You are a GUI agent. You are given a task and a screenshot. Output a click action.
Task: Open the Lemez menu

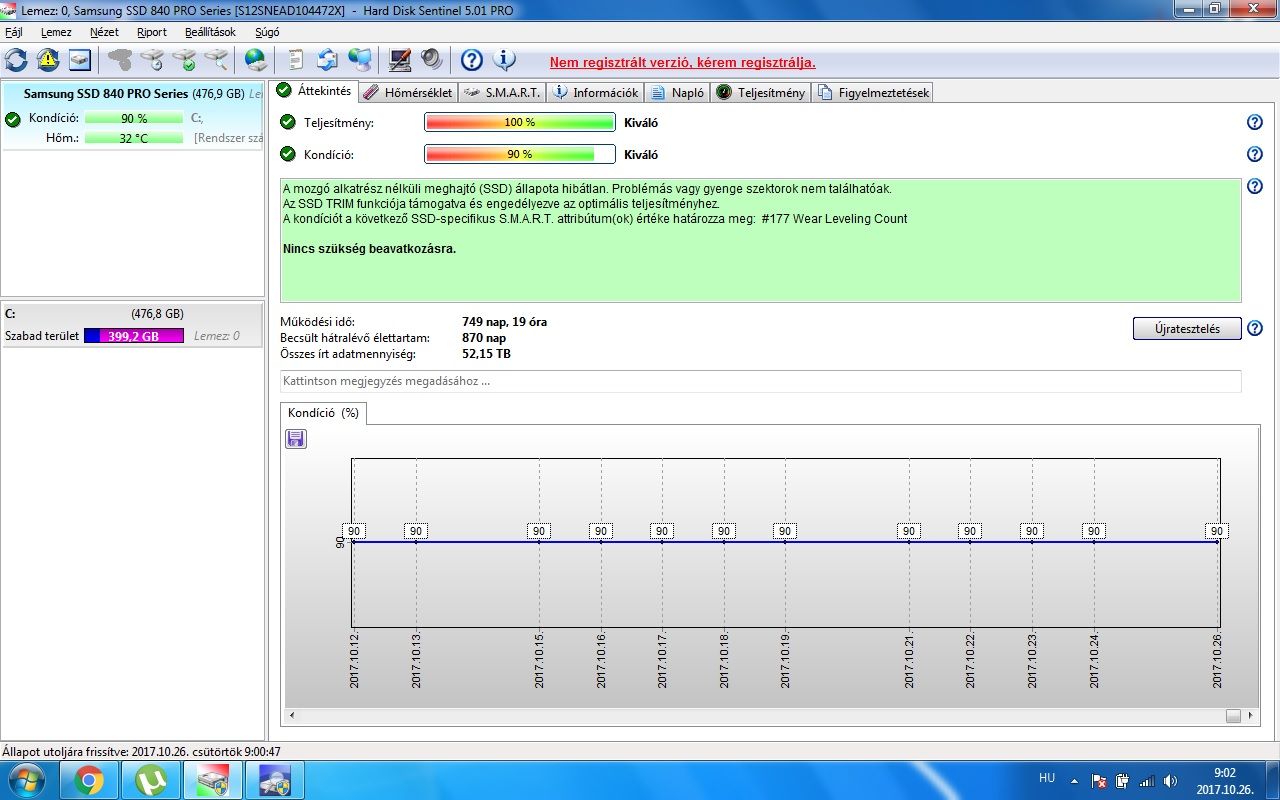[x=56, y=32]
